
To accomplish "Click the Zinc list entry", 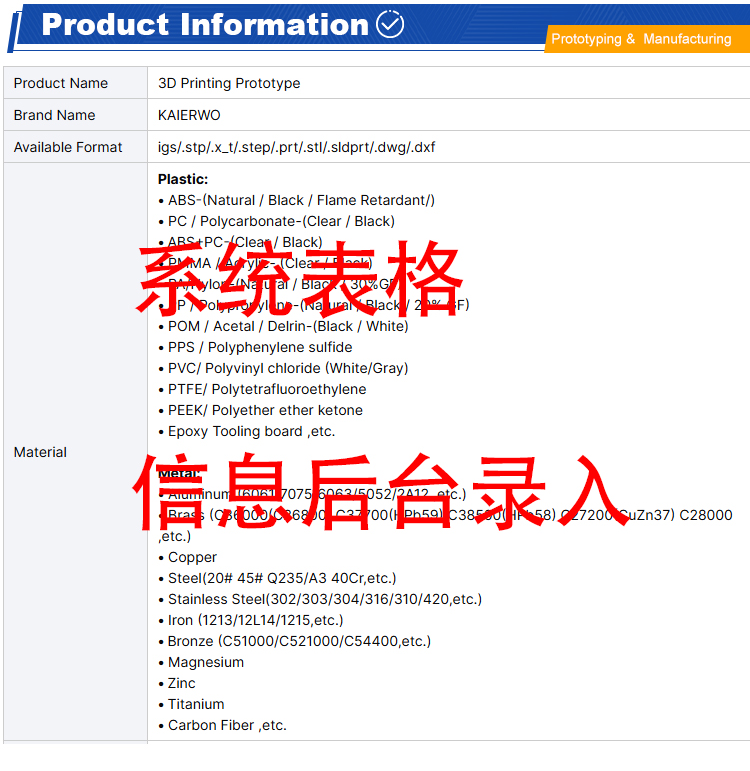I will (x=177, y=683).
